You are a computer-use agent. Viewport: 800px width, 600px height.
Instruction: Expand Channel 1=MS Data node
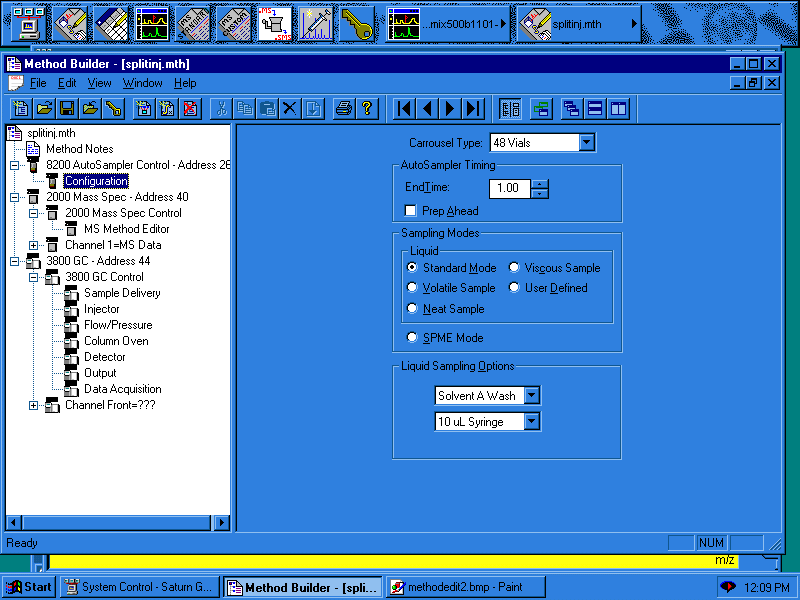tap(33, 245)
